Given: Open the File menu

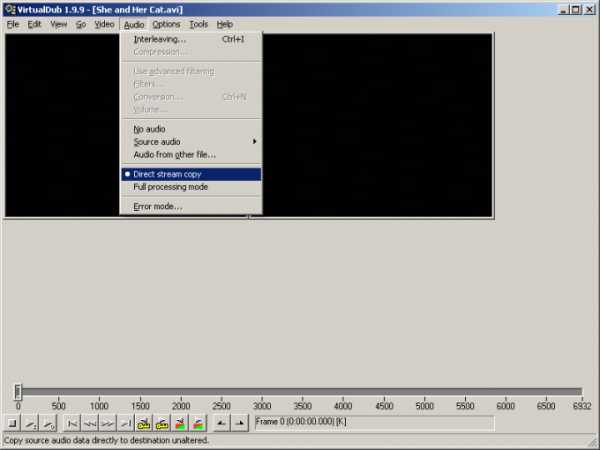Looking at the screenshot, I should point(13,24).
